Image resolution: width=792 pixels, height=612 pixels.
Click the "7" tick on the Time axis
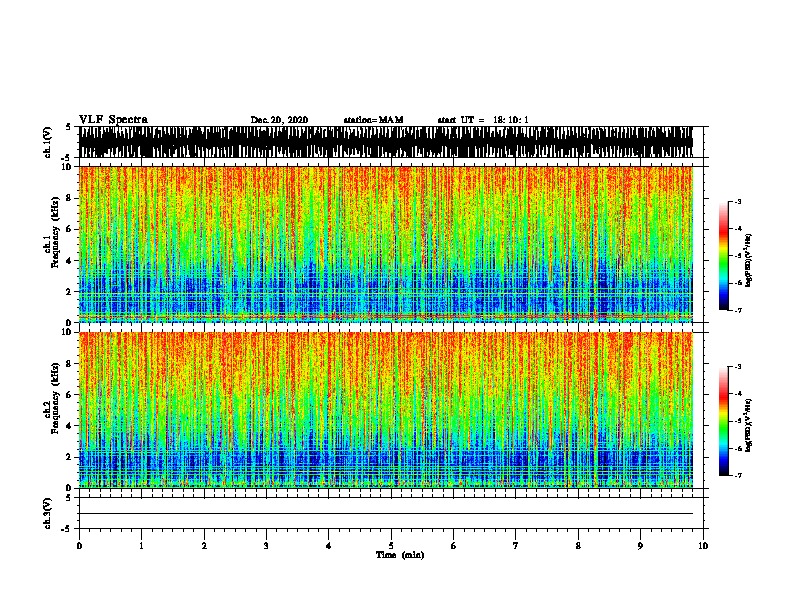(x=516, y=546)
